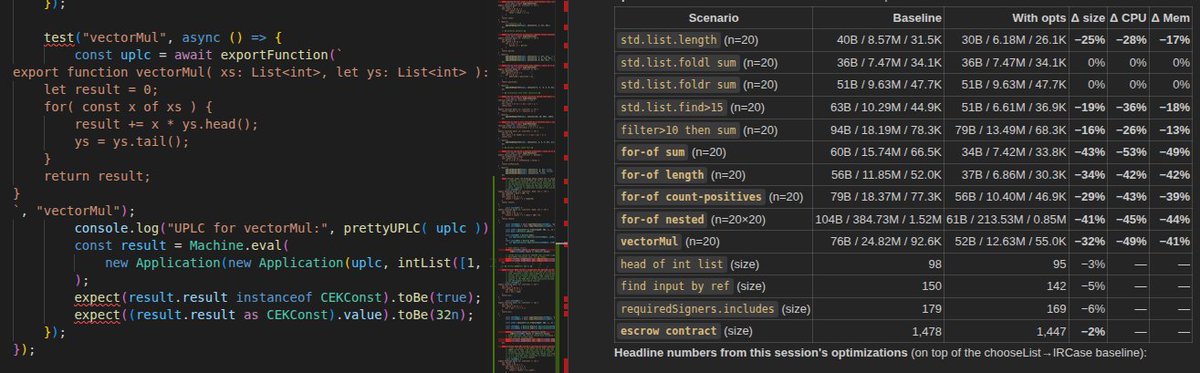Viewport: 1200px width, 373px height.
Task: Click the 'ys = ys.tail();' line
Action: tap(133, 141)
